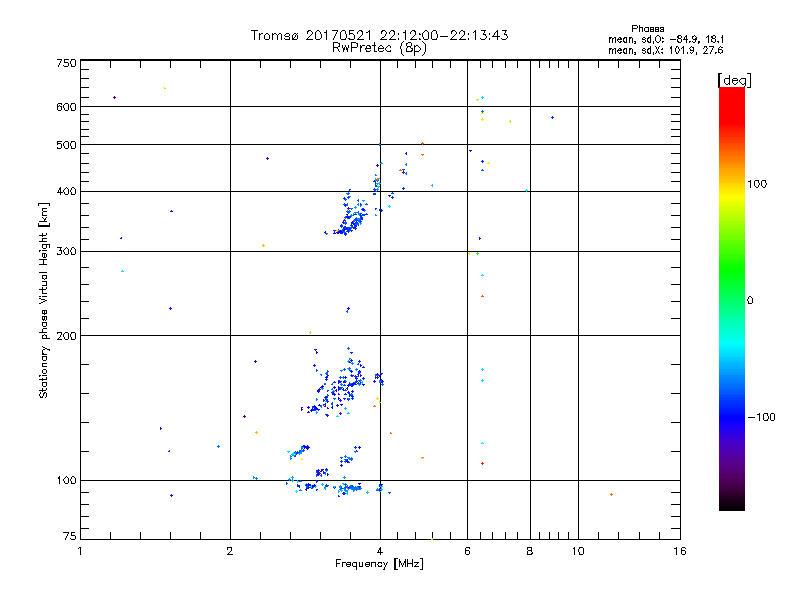Click the frequency axis label "10"
This screenshot has width=800, height=600.
tap(578, 551)
